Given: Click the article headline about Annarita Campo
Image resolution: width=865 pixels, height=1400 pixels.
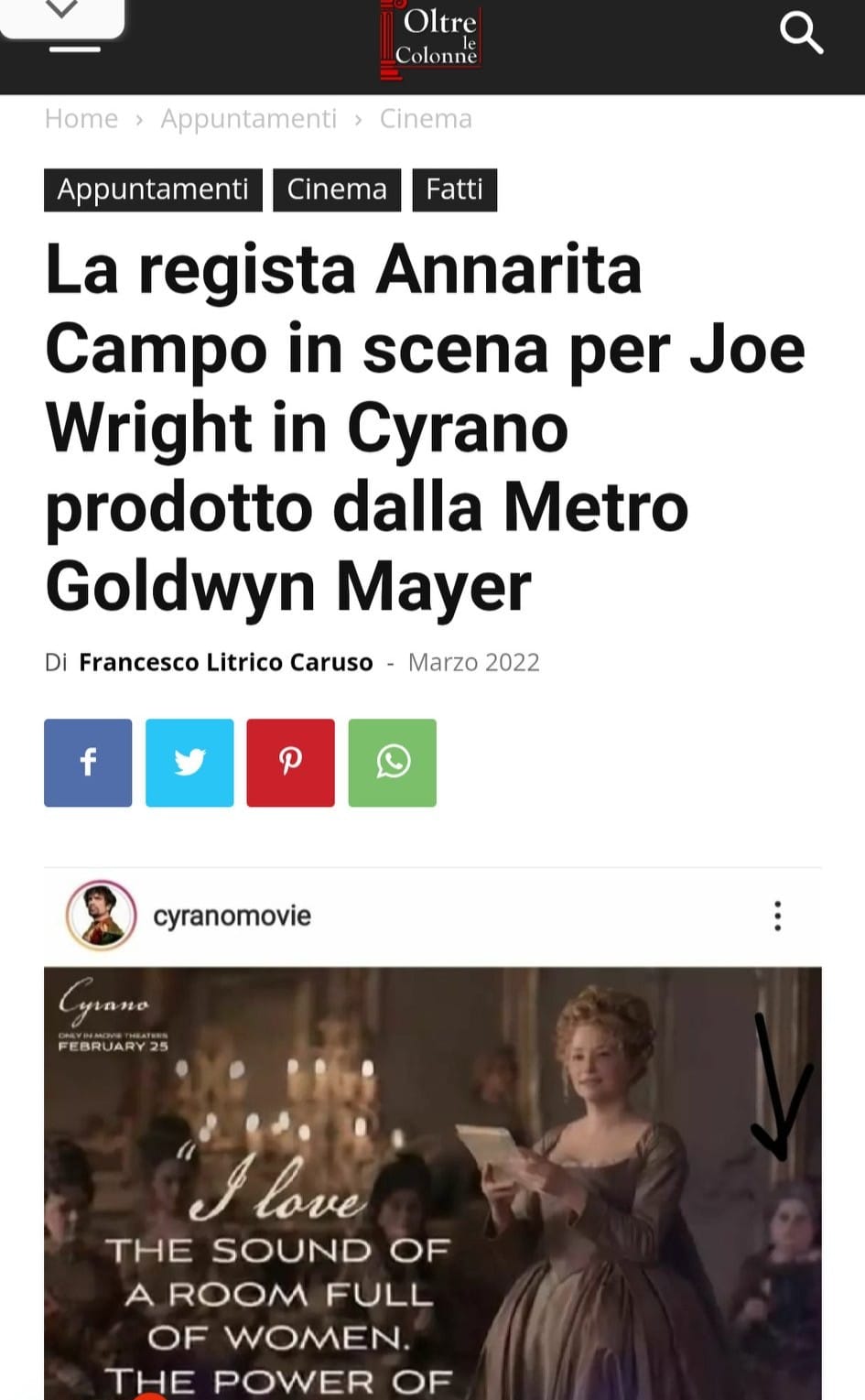Looking at the screenshot, I should tap(426, 427).
